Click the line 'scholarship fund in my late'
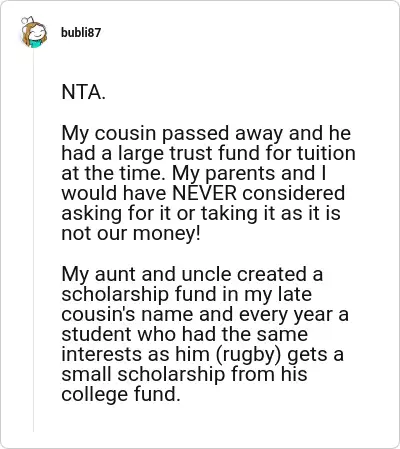 coord(186,294)
